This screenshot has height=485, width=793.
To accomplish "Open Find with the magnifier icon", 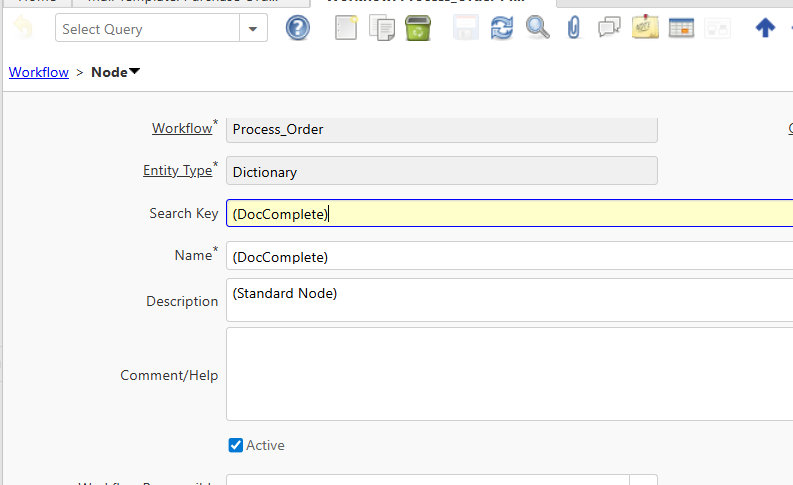I will [x=538, y=28].
